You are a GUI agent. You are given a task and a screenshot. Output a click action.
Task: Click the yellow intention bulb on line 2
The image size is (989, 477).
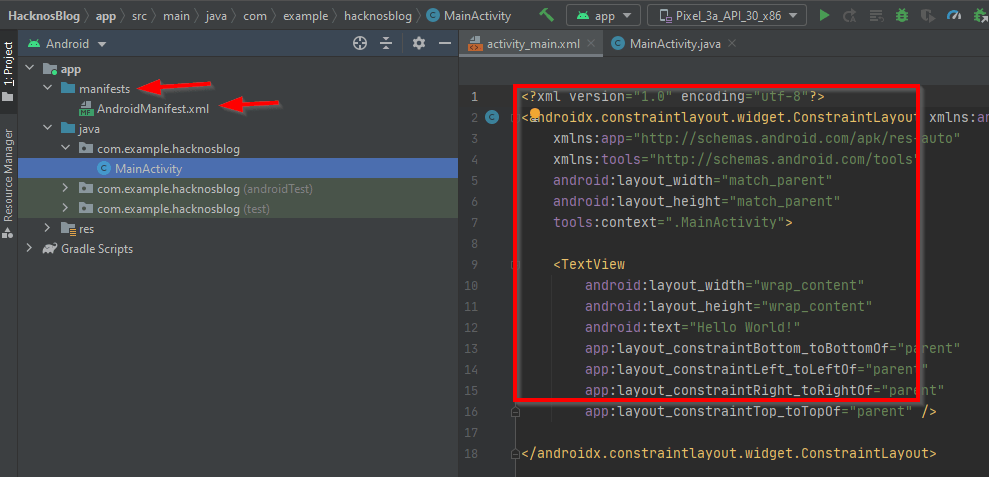tap(535, 115)
